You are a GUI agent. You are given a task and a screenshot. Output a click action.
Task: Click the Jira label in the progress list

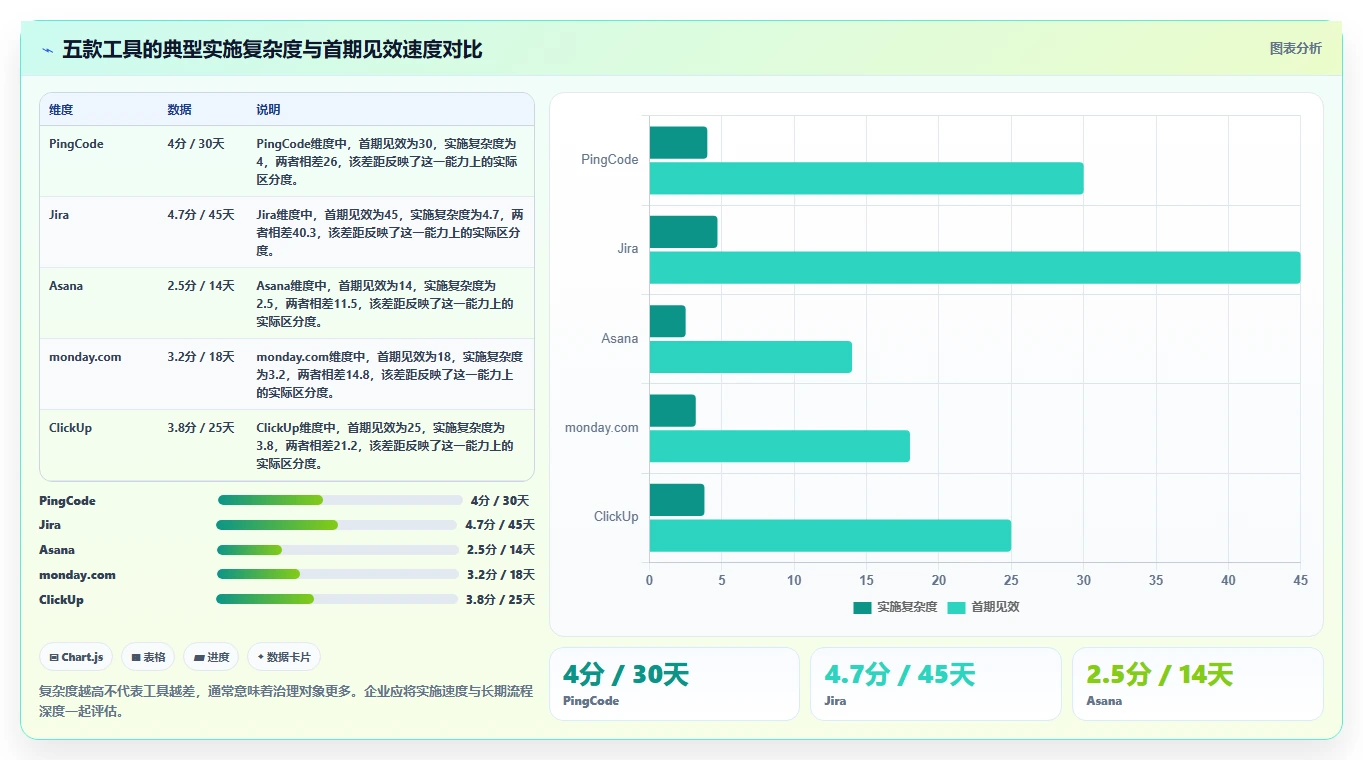coord(50,525)
